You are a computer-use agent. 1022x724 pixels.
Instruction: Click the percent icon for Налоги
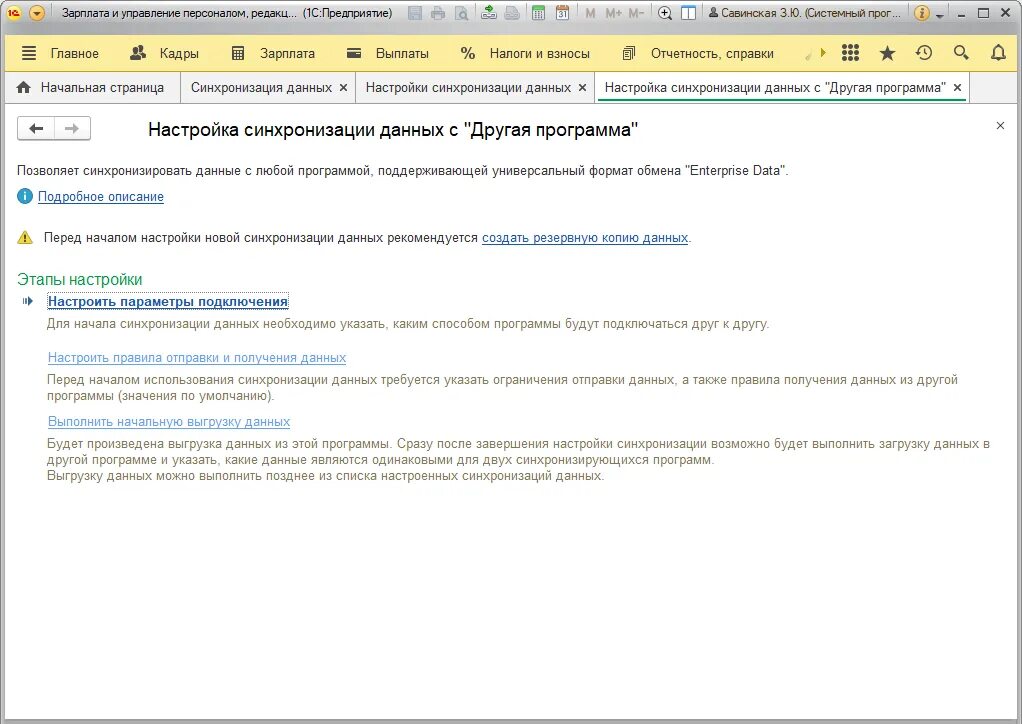tap(468, 53)
